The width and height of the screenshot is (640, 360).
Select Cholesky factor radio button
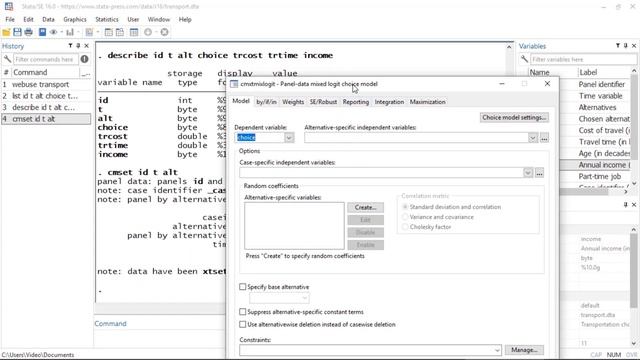point(405,227)
